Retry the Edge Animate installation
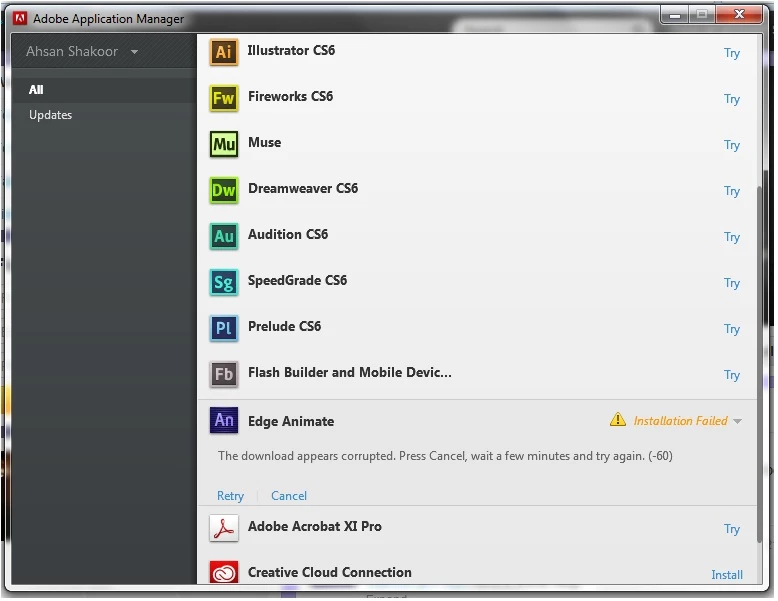The width and height of the screenshot is (778, 601). pyautogui.click(x=230, y=496)
